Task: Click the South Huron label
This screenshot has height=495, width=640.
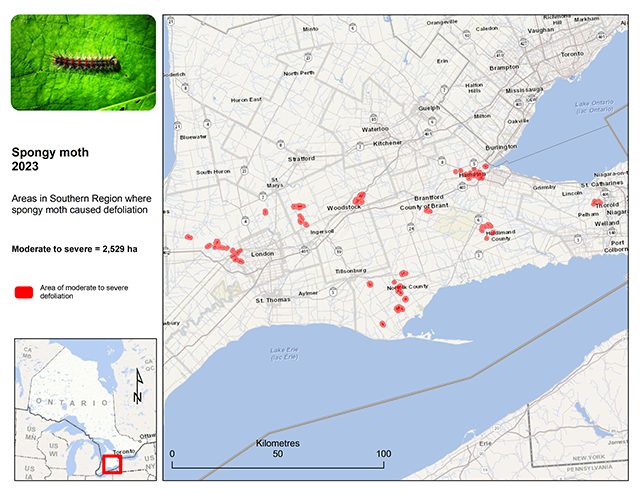Action: 213,172
